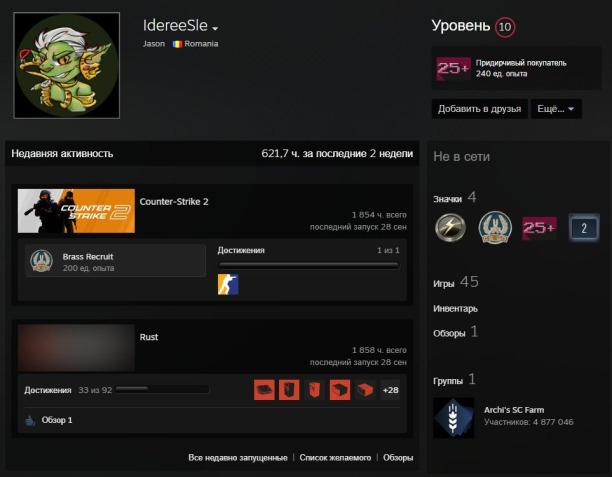Open the Игры 45 games list
Viewport: 612px width, 477px height.
[456, 283]
